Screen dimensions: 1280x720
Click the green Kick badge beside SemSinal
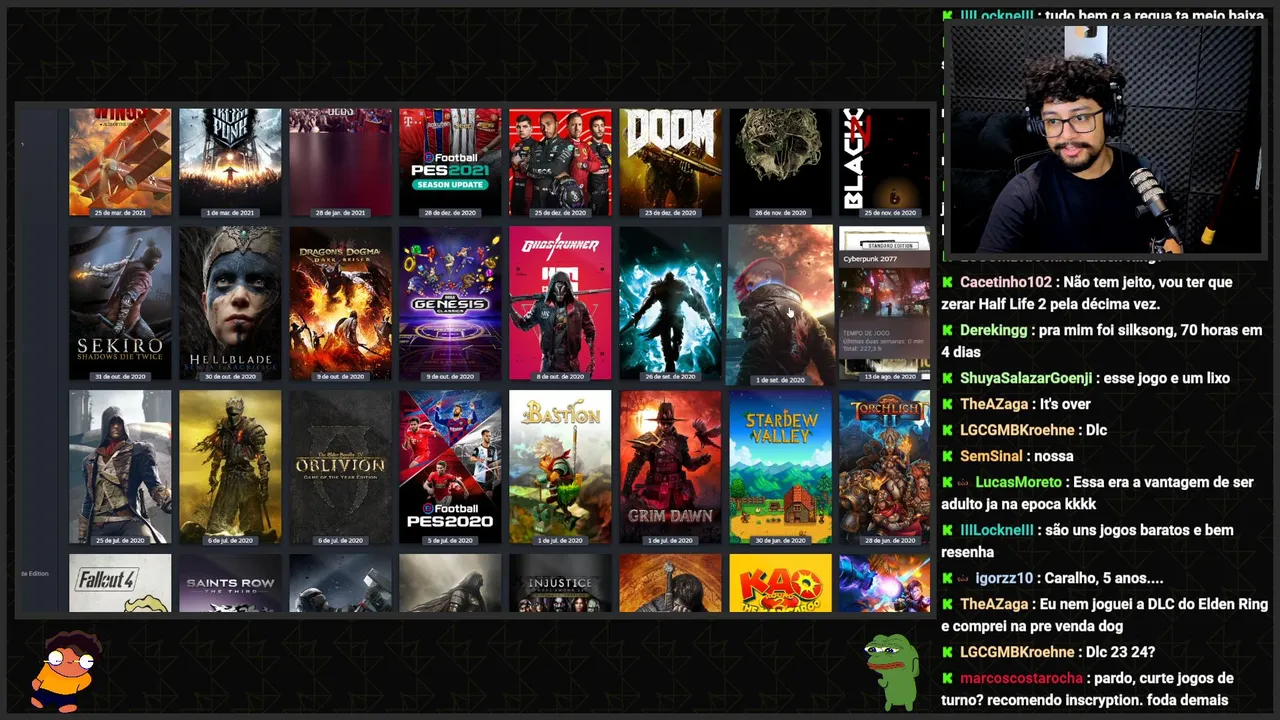pyautogui.click(x=947, y=456)
